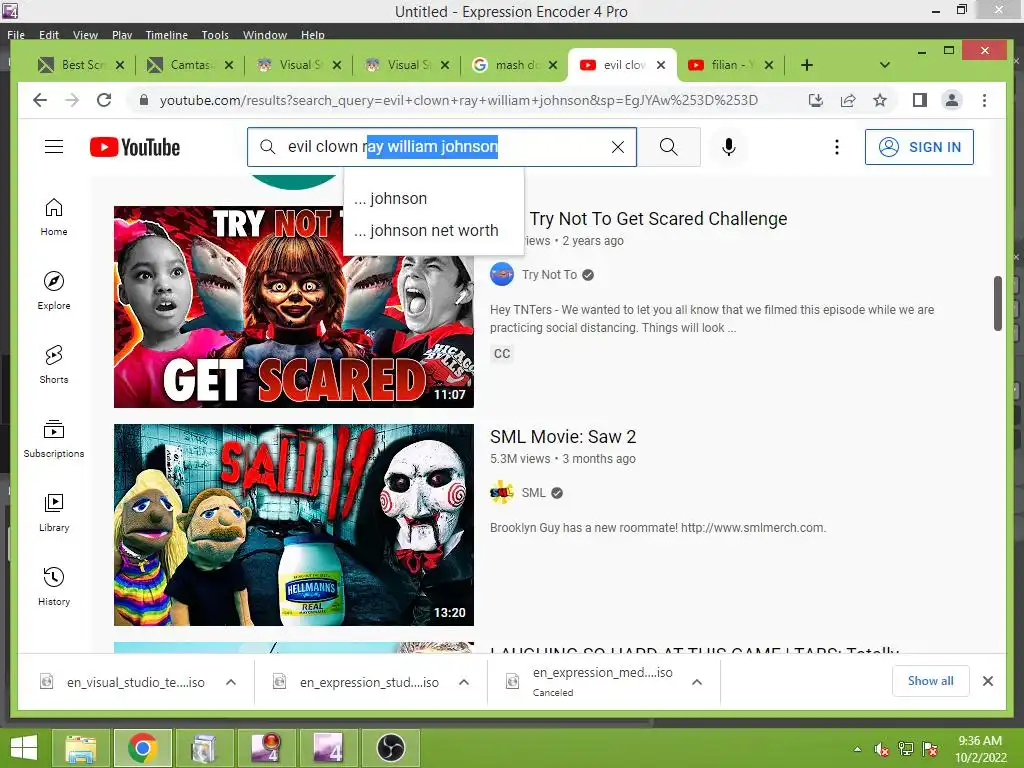The width and height of the screenshot is (1024, 768).
Task: Open File Explorer from taskbar
Action: point(80,748)
